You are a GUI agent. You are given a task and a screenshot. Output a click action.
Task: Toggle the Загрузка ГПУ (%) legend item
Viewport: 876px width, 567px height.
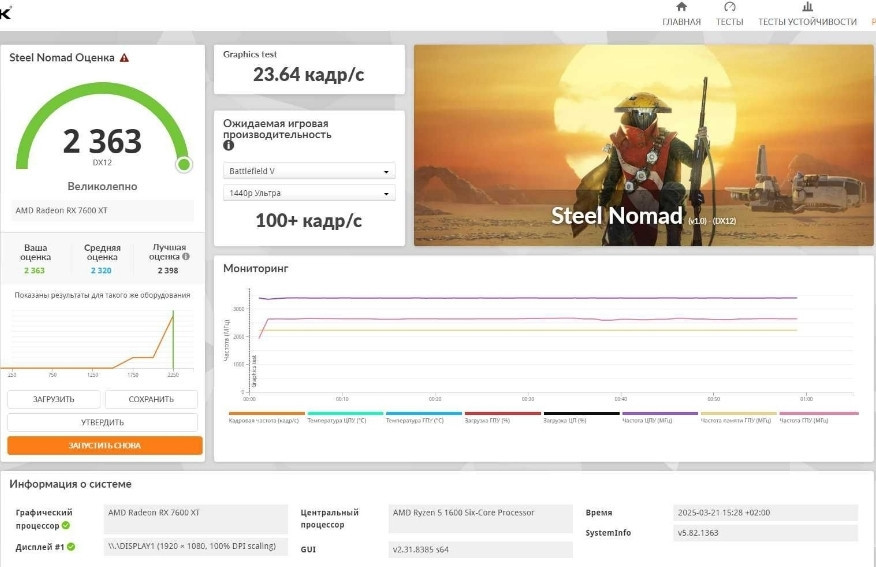pos(502,417)
